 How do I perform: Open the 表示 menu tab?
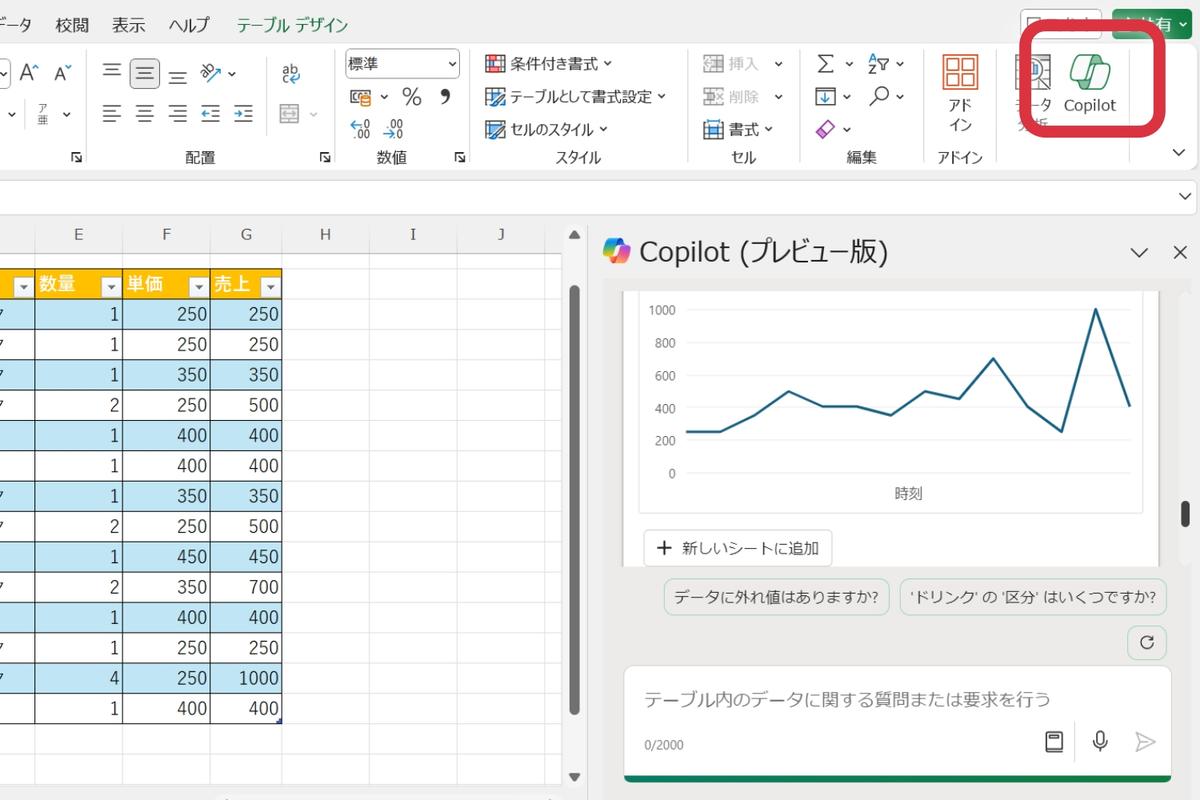[128, 25]
